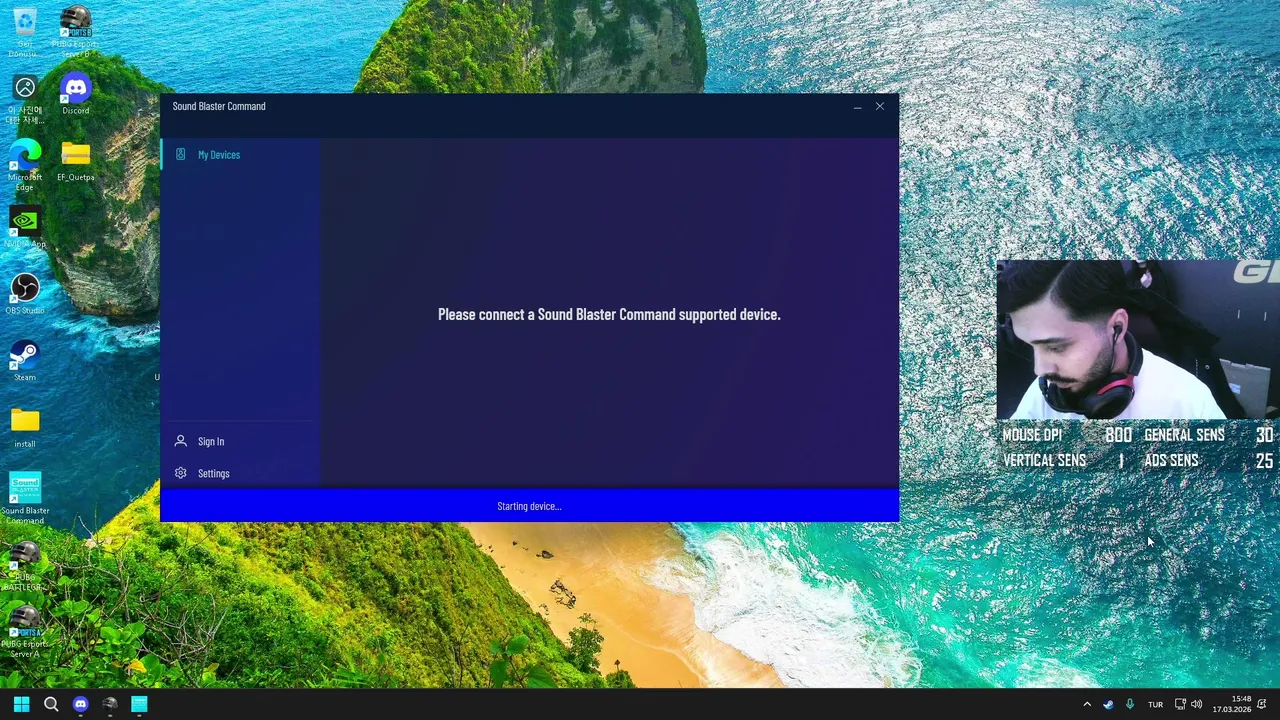Select the Korean-named photo desktop shortcut
The width and height of the screenshot is (1280, 720).
pos(25,99)
